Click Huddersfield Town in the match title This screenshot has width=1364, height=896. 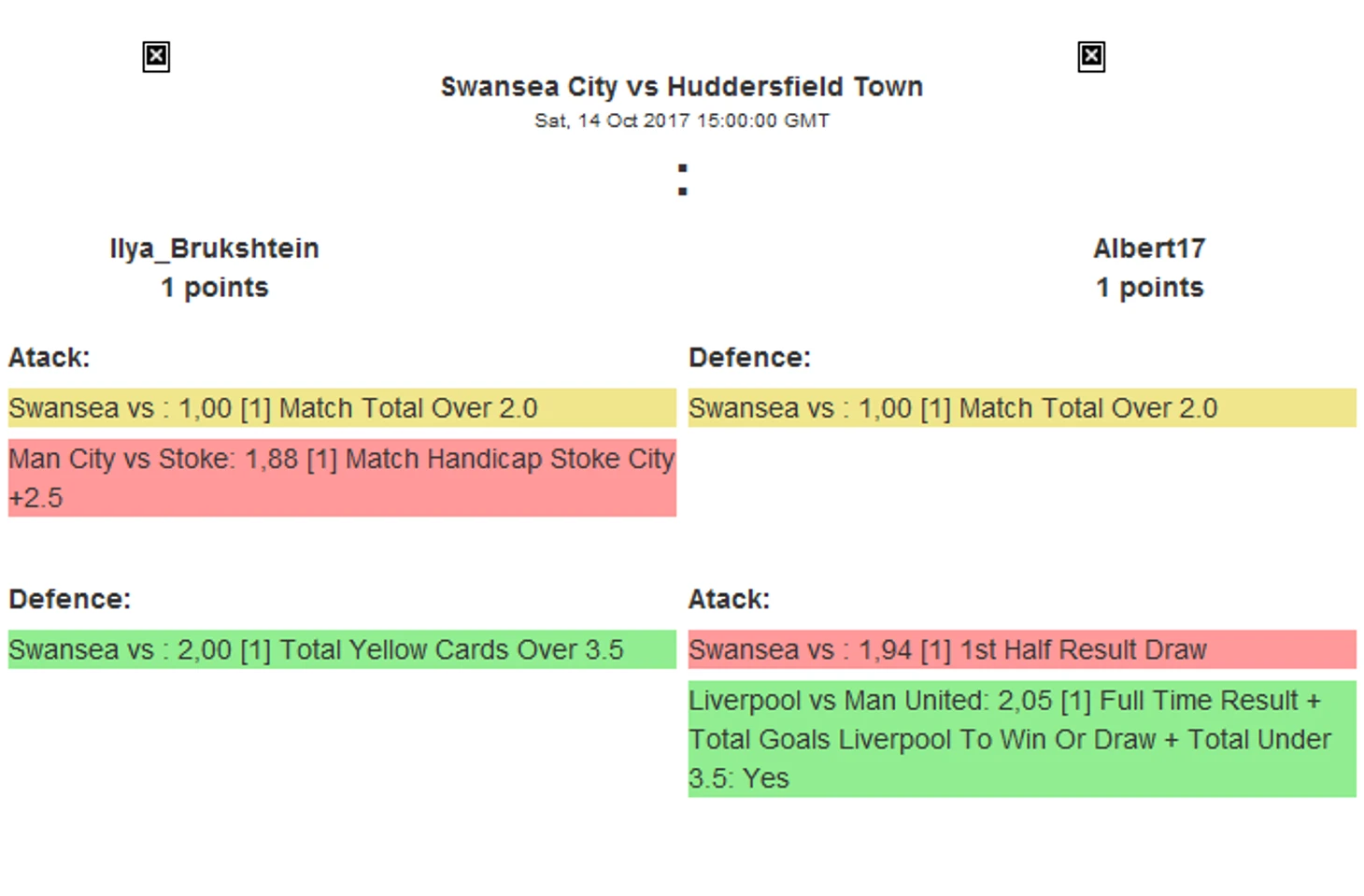point(794,87)
